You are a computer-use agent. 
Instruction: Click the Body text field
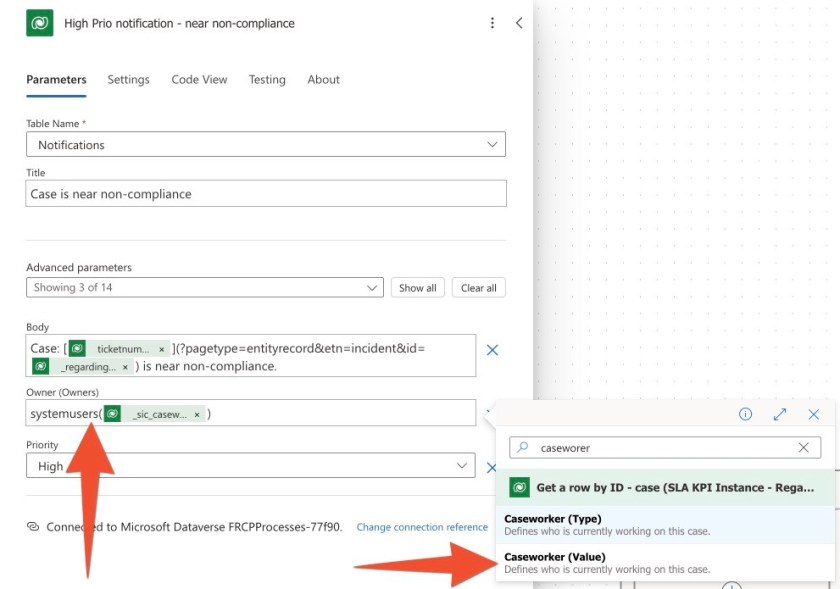click(x=251, y=355)
